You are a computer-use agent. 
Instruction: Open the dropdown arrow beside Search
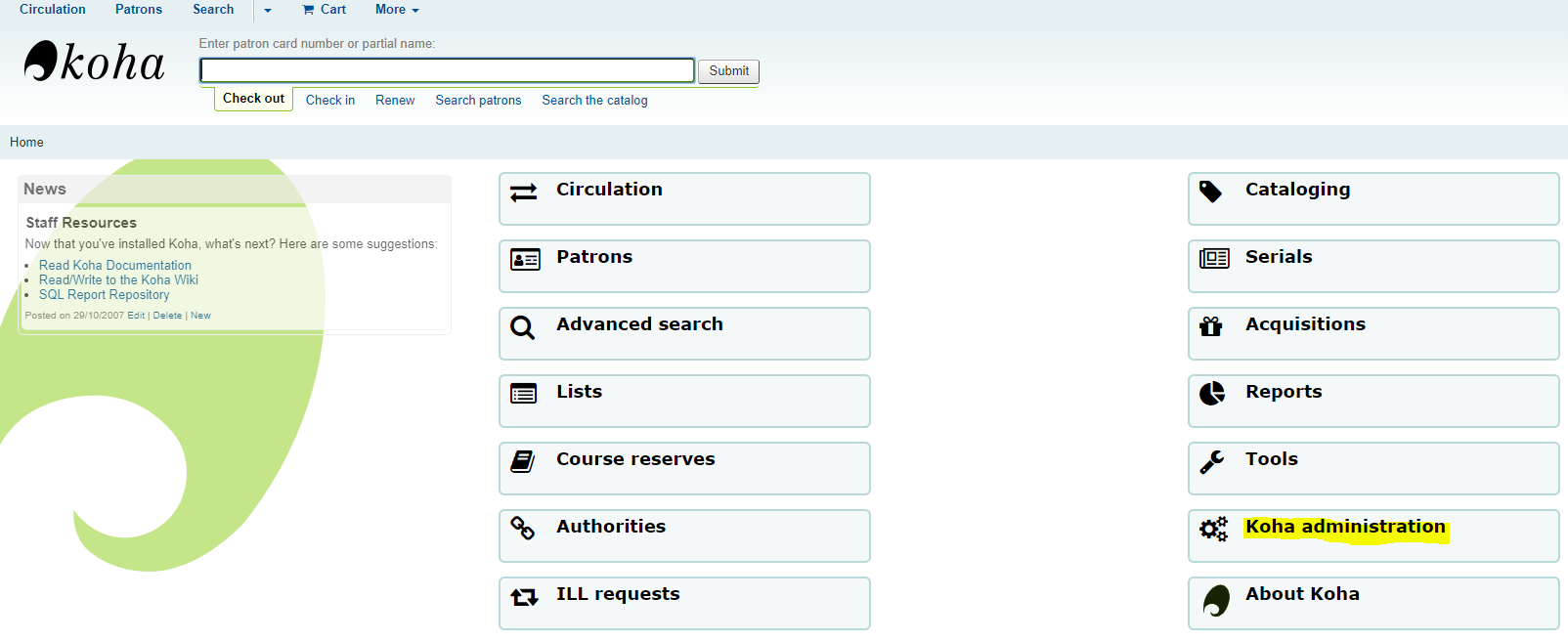point(268,11)
